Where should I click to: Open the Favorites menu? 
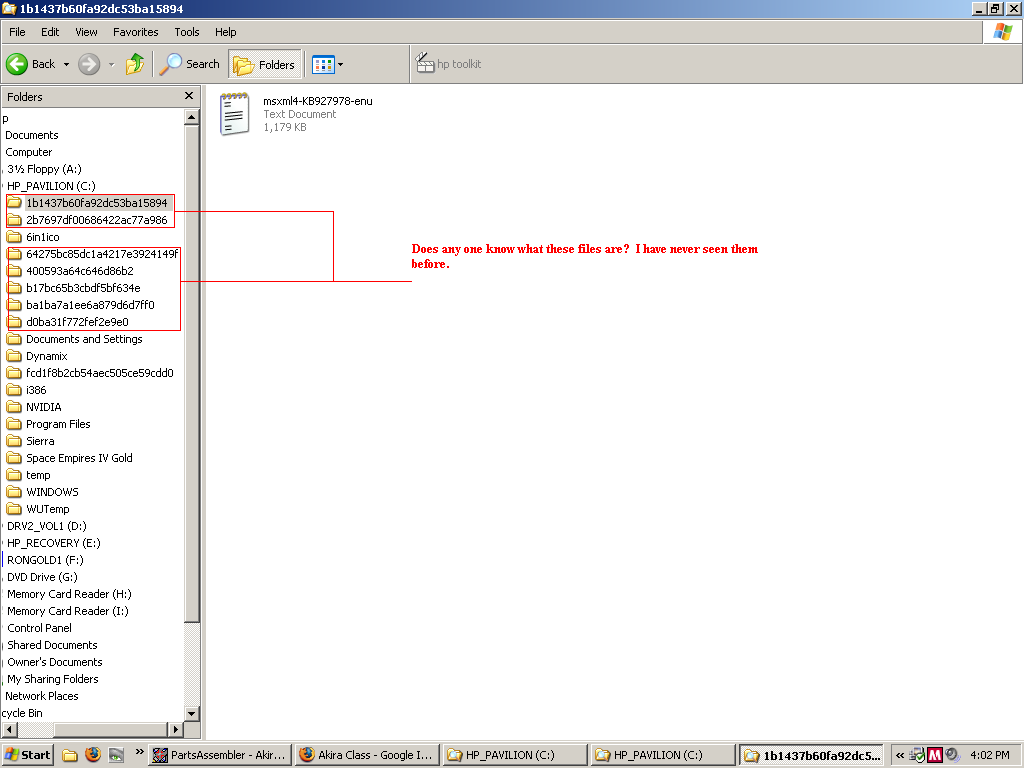pyautogui.click(x=135, y=32)
